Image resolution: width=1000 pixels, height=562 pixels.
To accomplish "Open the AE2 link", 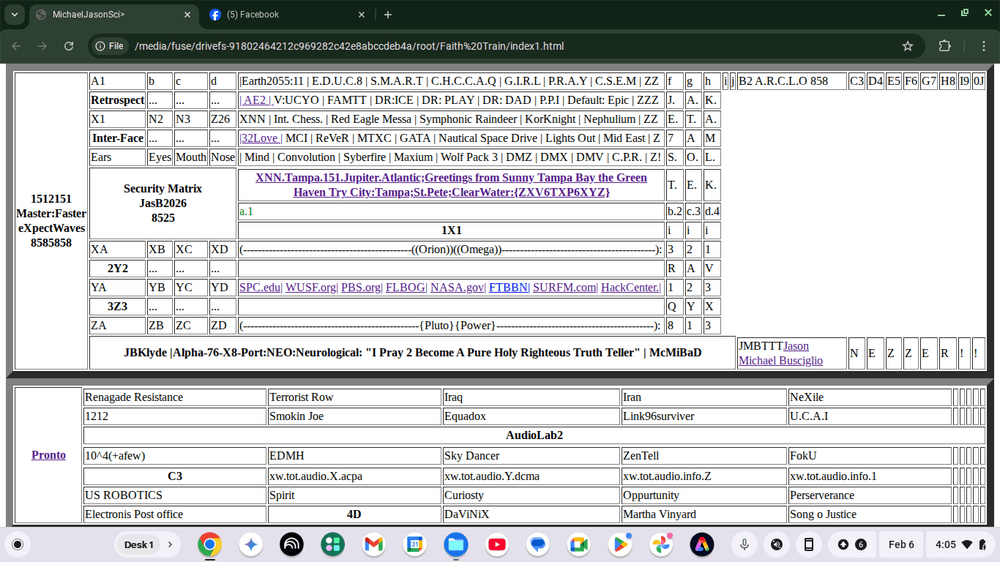I will click(x=256, y=100).
